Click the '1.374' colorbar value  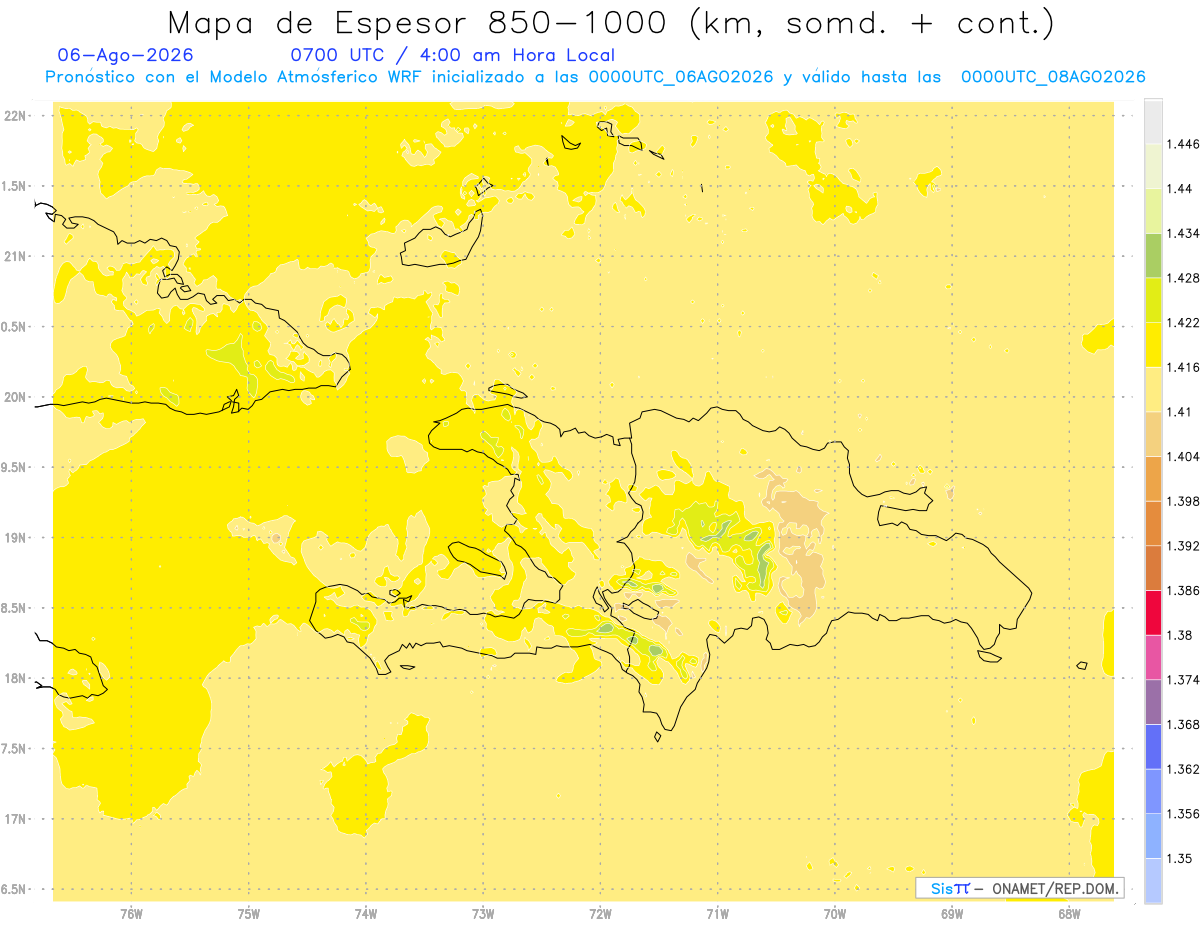click(x=1183, y=680)
